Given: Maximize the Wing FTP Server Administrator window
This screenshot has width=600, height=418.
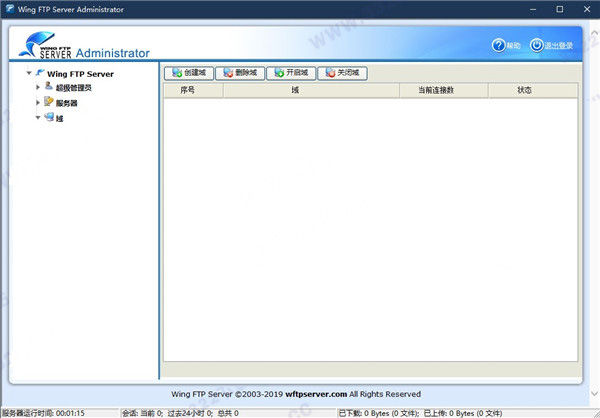Looking at the screenshot, I should pos(560,9).
